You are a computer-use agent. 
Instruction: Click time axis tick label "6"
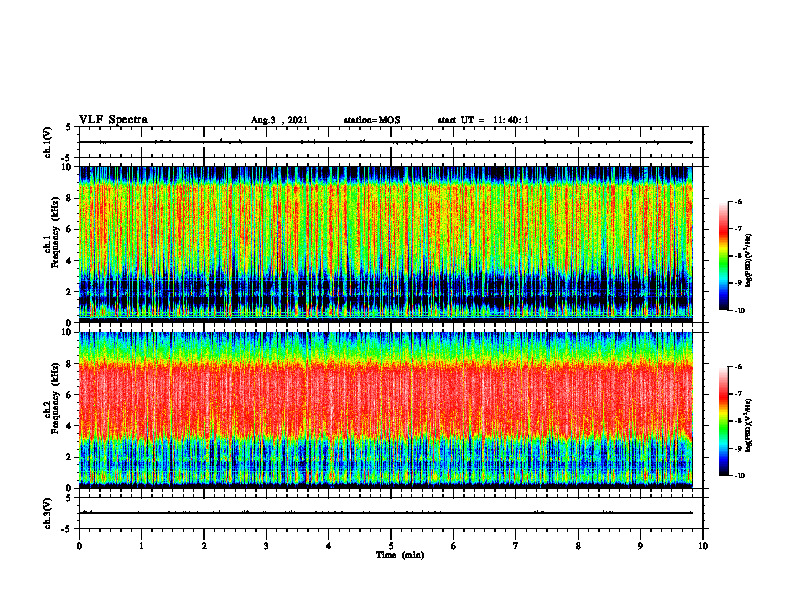(x=454, y=546)
